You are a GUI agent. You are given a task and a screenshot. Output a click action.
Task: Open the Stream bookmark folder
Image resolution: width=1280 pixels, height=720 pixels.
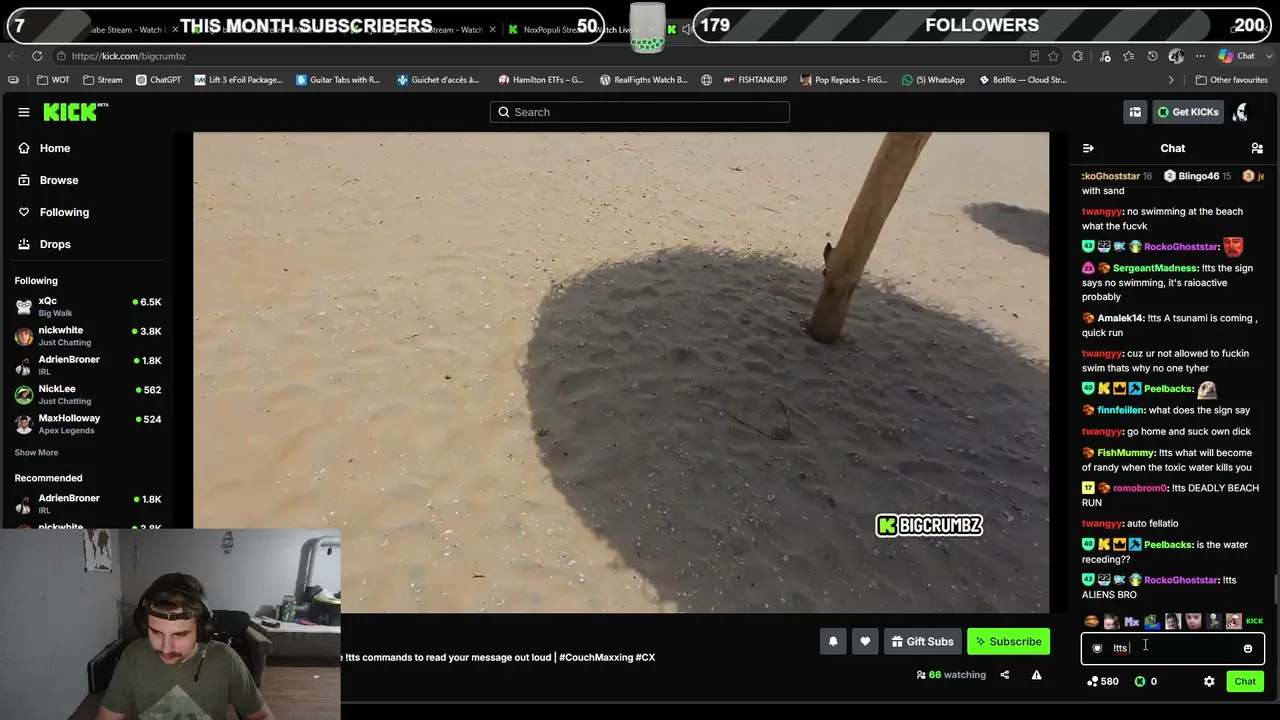point(102,80)
